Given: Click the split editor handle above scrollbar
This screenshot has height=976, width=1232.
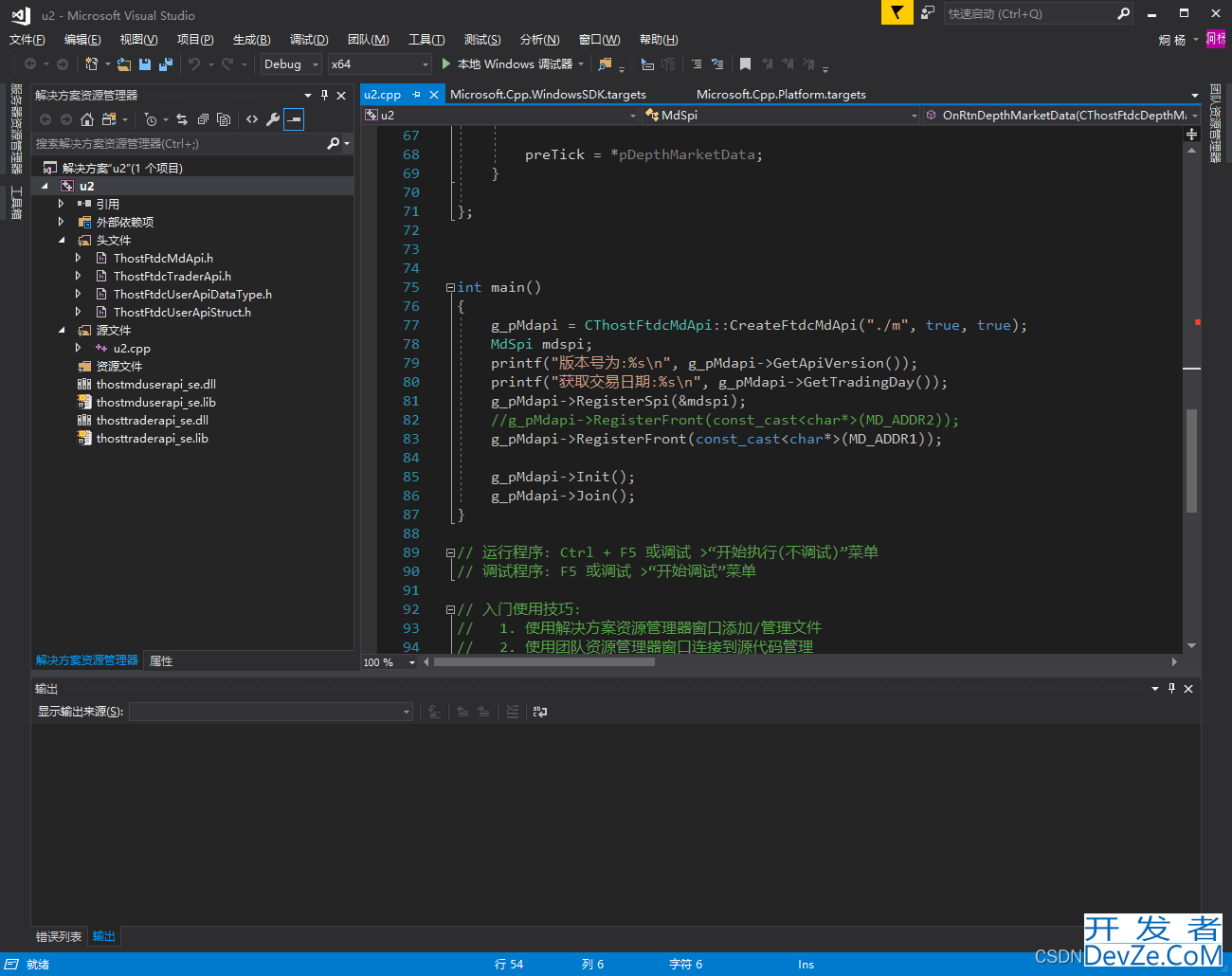Looking at the screenshot, I should click(1191, 135).
